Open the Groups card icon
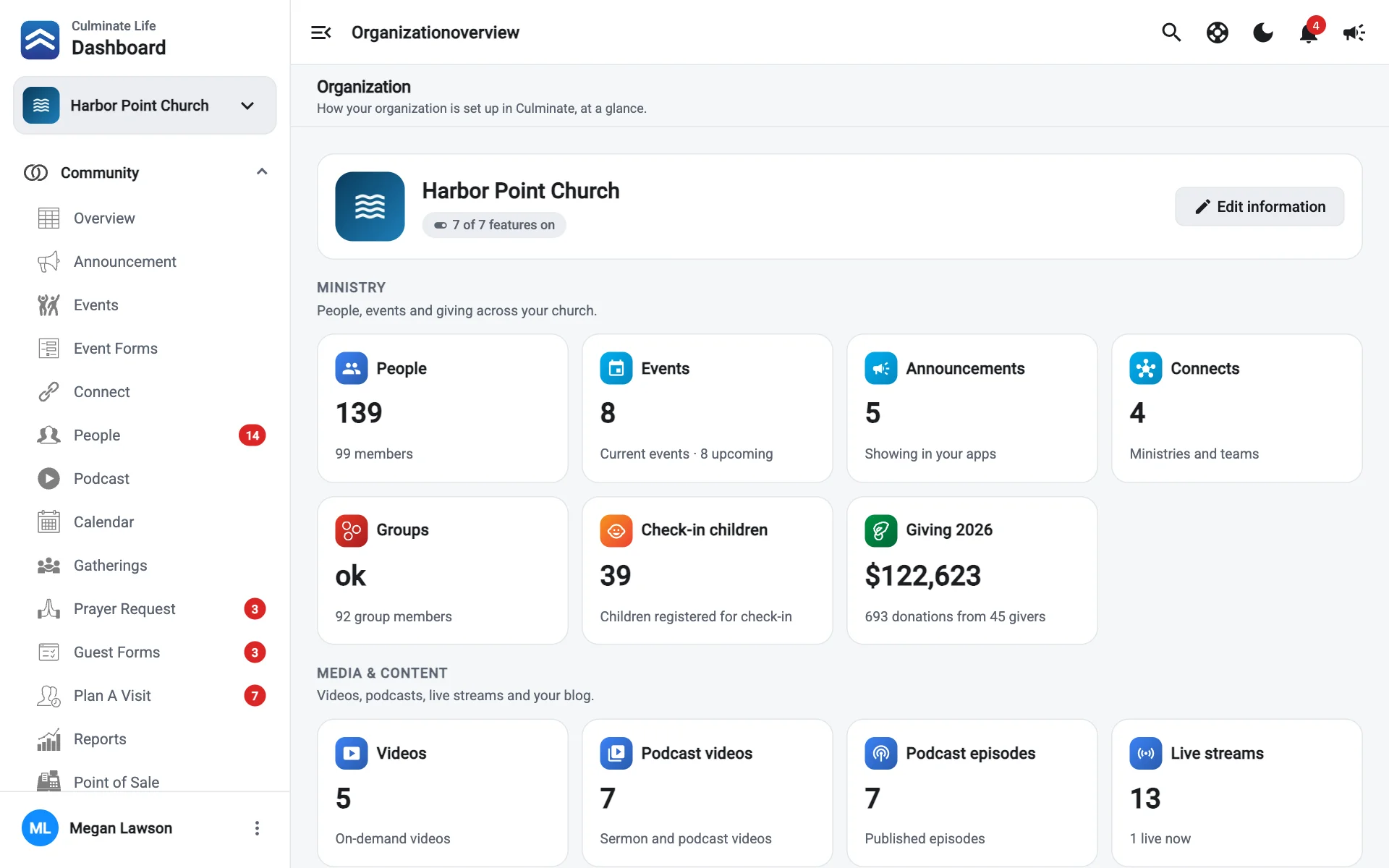This screenshot has width=1389, height=868. pyautogui.click(x=352, y=531)
